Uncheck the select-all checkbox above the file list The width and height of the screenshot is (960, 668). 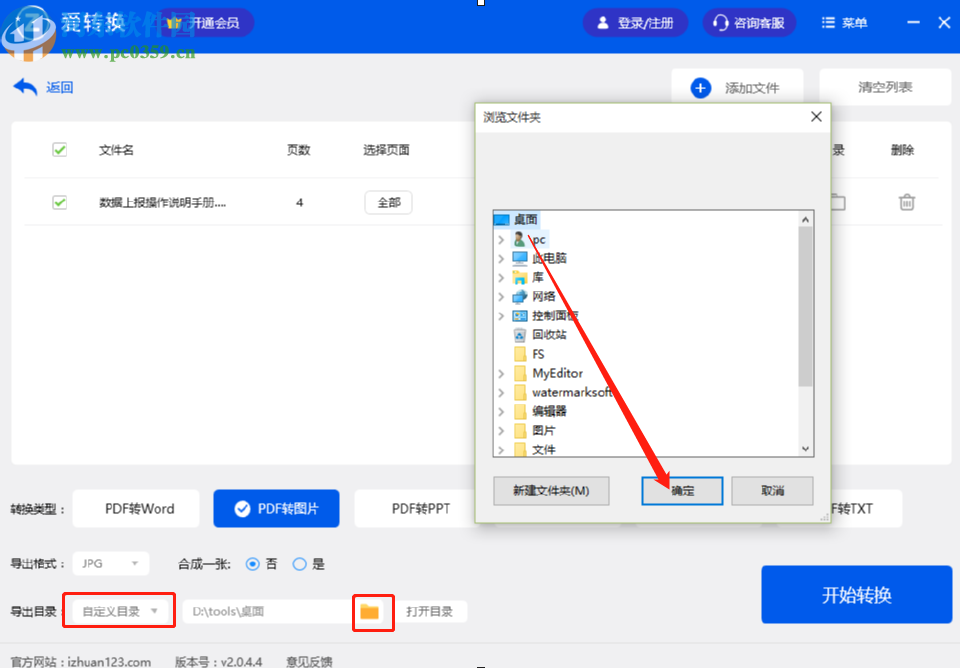(x=59, y=149)
